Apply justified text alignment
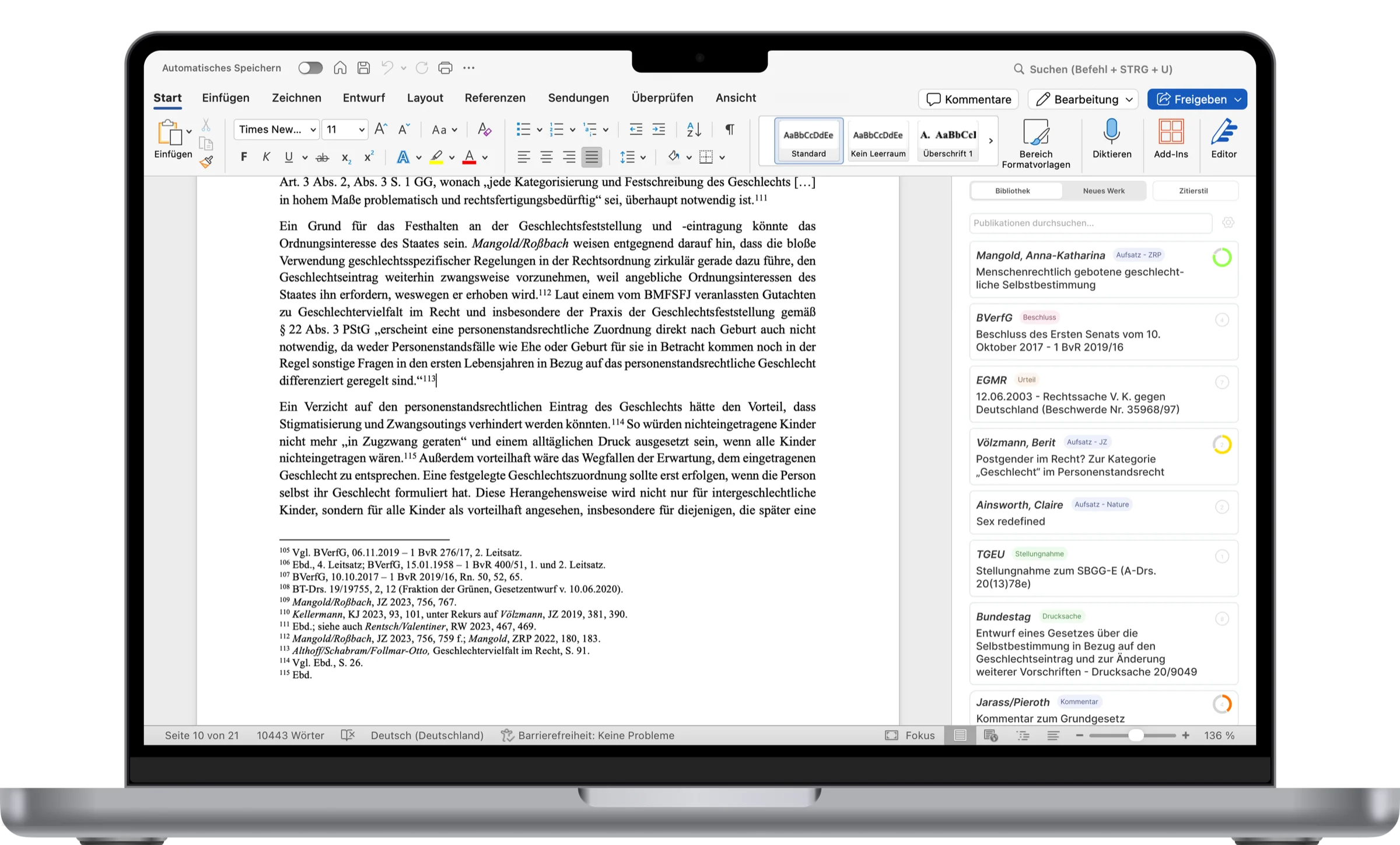This screenshot has width=1400, height=845. click(x=591, y=157)
